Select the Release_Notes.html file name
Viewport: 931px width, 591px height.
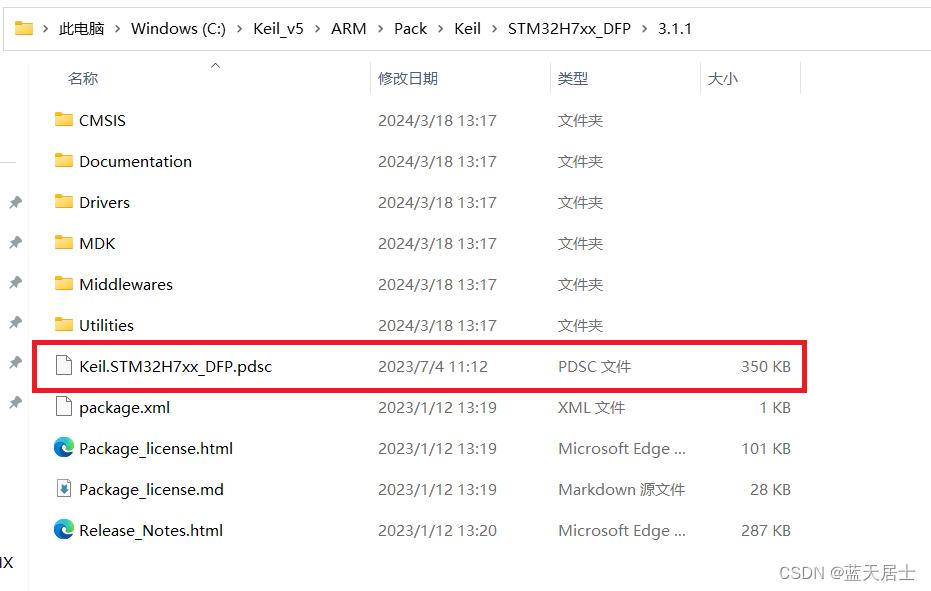[151, 530]
